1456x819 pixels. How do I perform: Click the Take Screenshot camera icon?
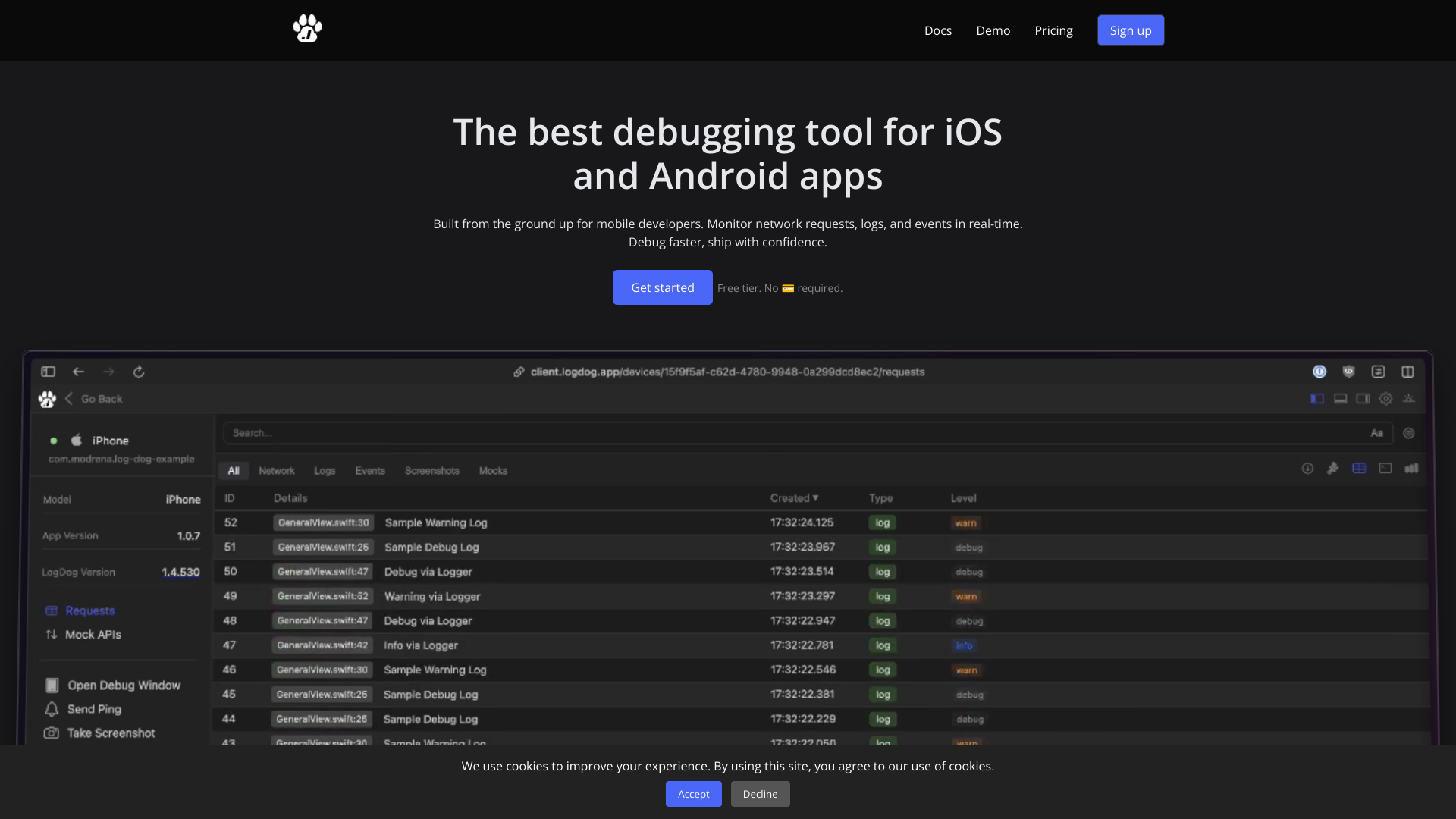coord(52,733)
